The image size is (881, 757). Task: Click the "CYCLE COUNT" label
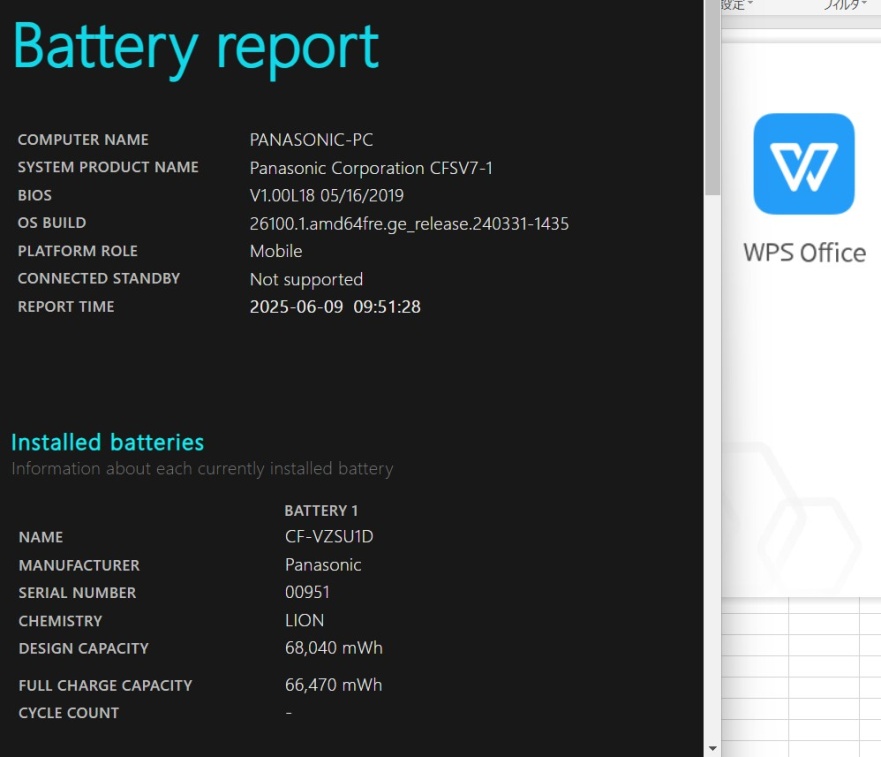point(69,713)
